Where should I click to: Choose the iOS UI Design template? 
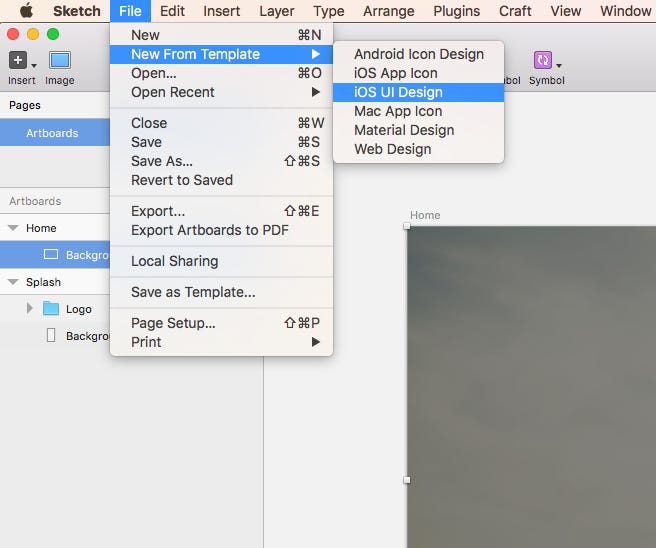click(418, 92)
